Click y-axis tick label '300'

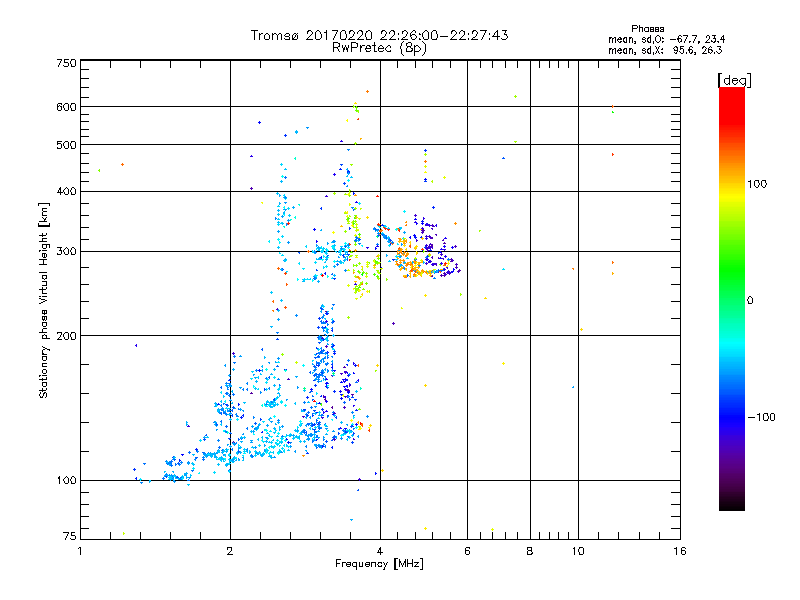(66, 252)
